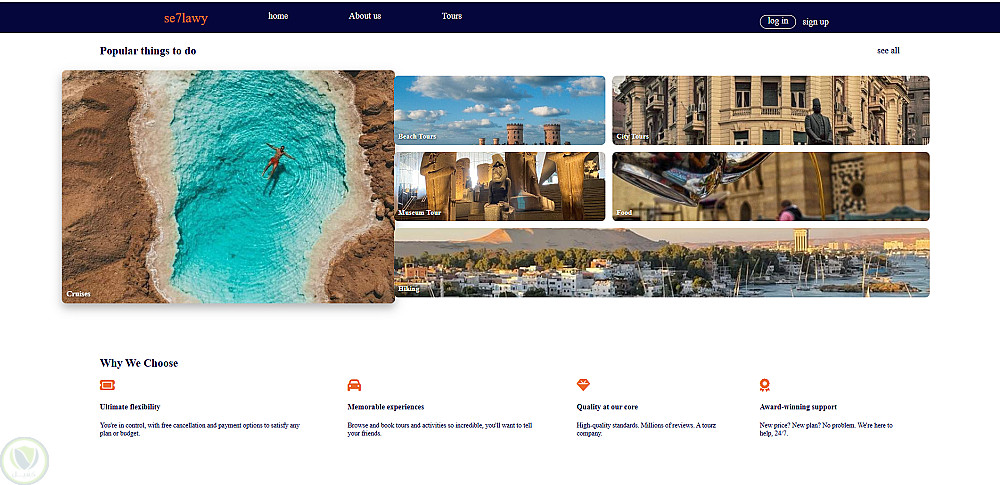Click the see all link
This screenshot has height=485, width=1000.
[888, 50]
